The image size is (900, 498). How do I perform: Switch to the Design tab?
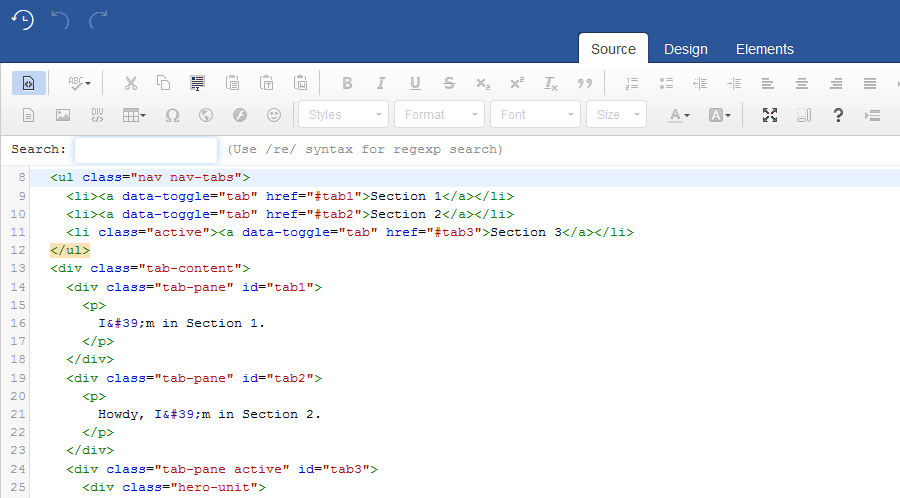[x=685, y=49]
